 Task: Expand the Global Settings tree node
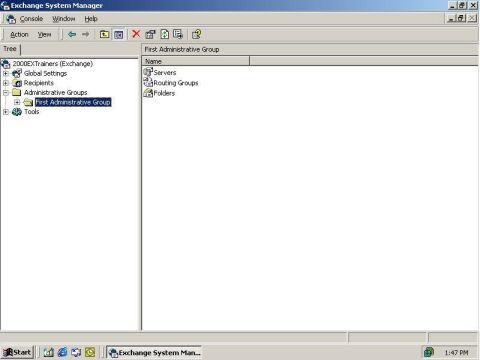6,73
